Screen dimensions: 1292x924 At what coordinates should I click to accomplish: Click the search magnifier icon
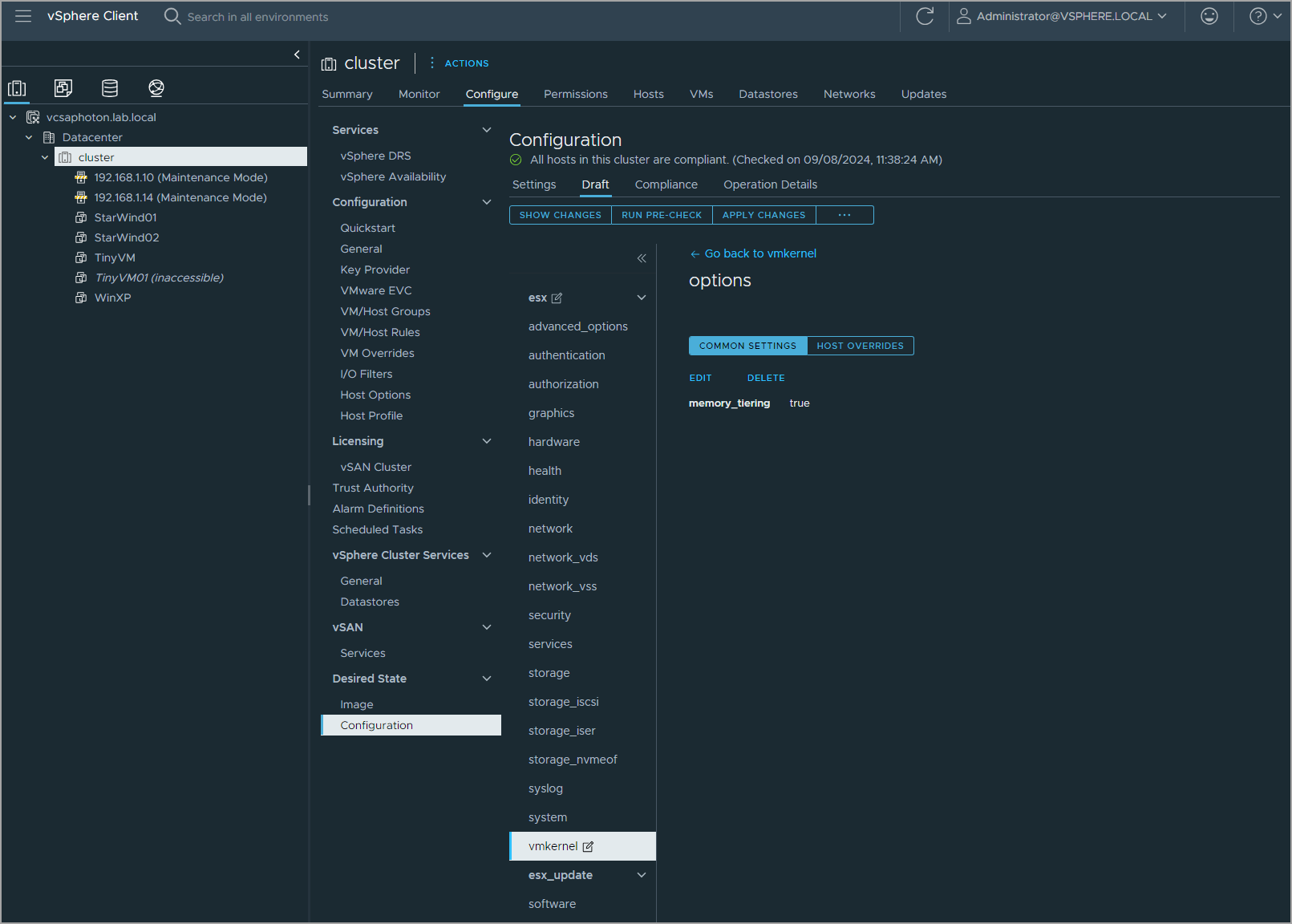(x=172, y=16)
